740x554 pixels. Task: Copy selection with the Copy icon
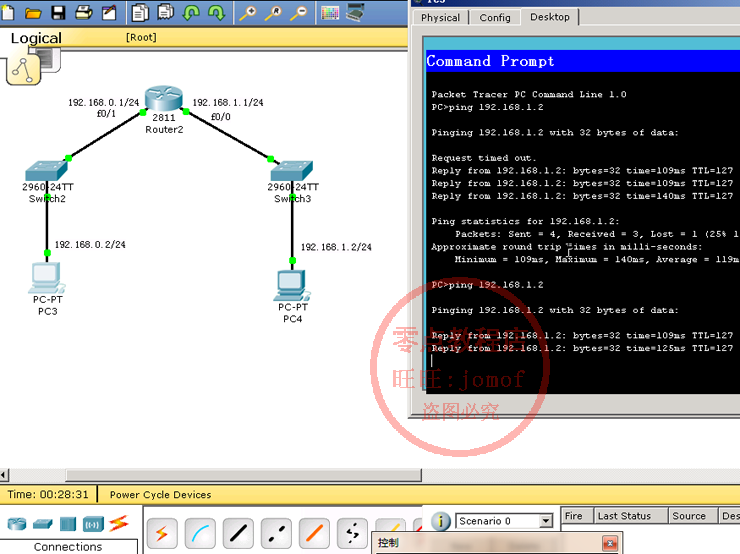pos(140,13)
